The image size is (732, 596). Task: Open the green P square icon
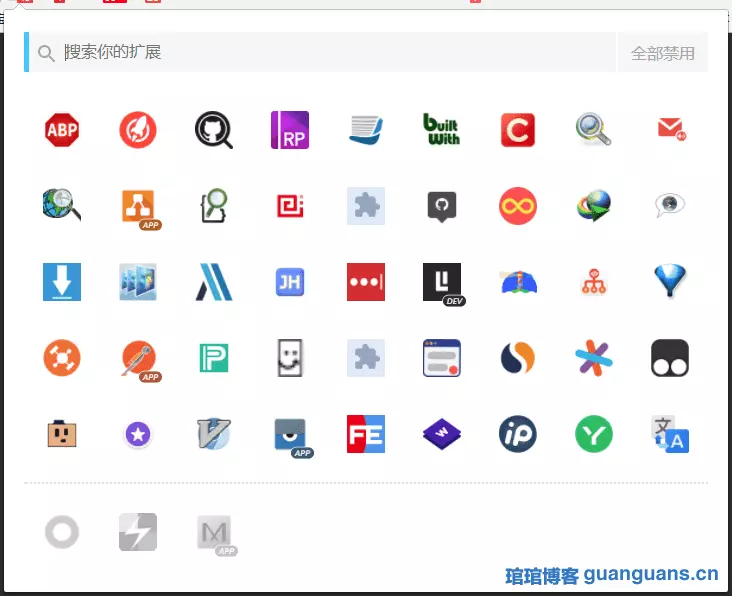(214, 358)
